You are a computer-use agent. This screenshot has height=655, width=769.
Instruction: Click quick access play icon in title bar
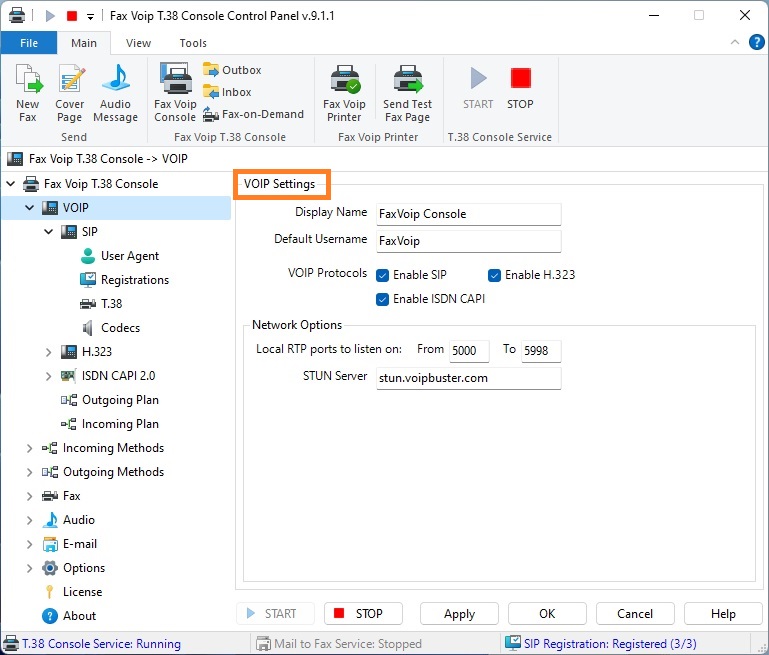tap(50, 16)
